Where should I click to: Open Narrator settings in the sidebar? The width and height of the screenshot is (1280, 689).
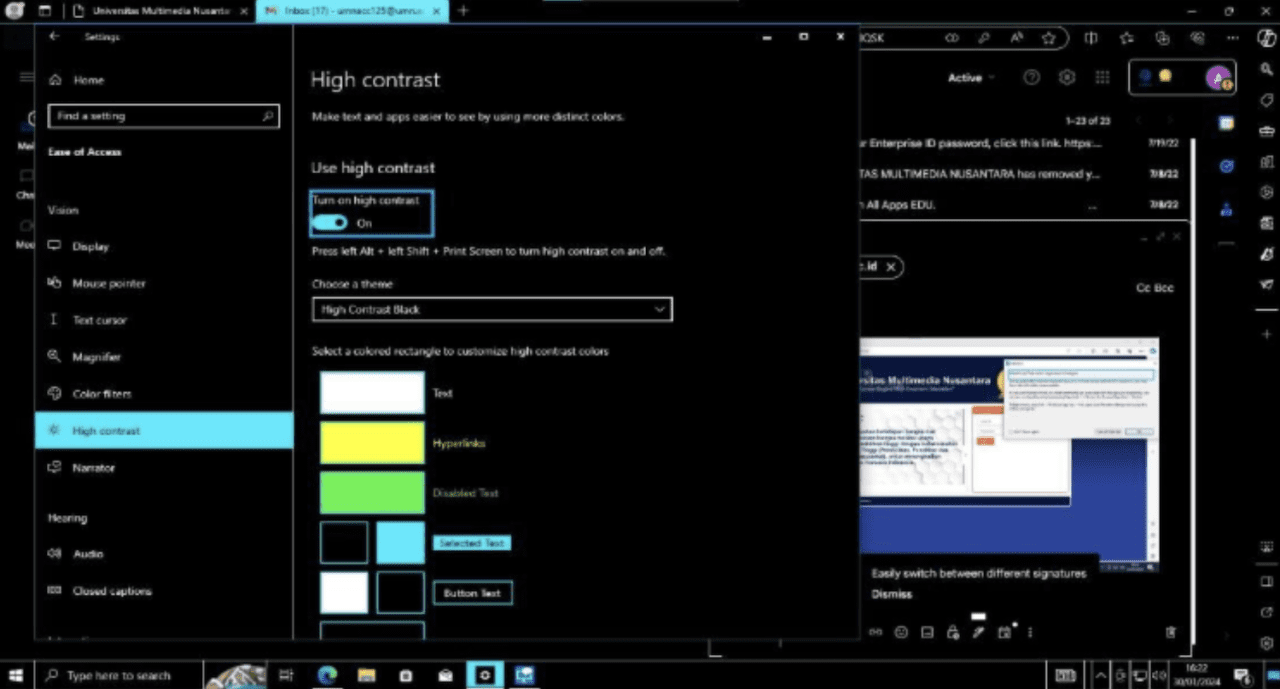pos(93,468)
